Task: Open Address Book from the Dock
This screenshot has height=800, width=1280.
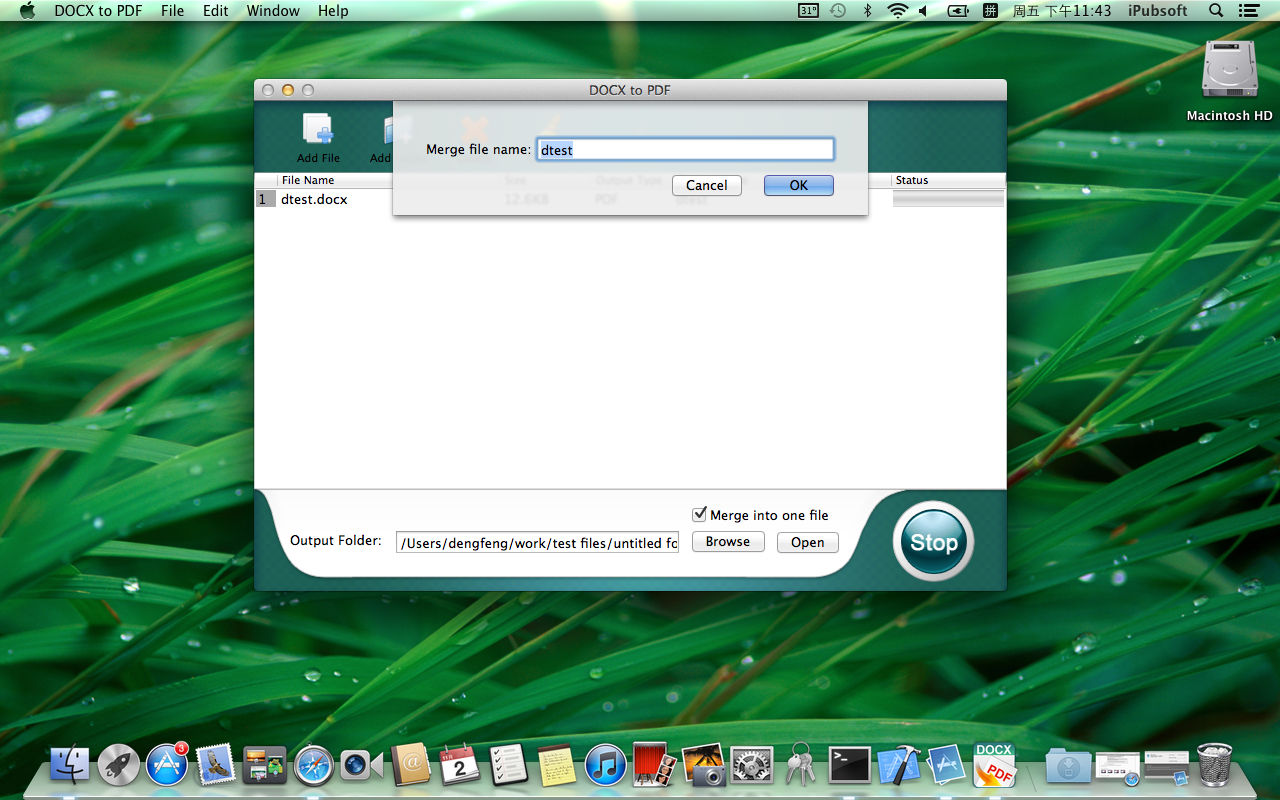Action: click(x=411, y=766)
